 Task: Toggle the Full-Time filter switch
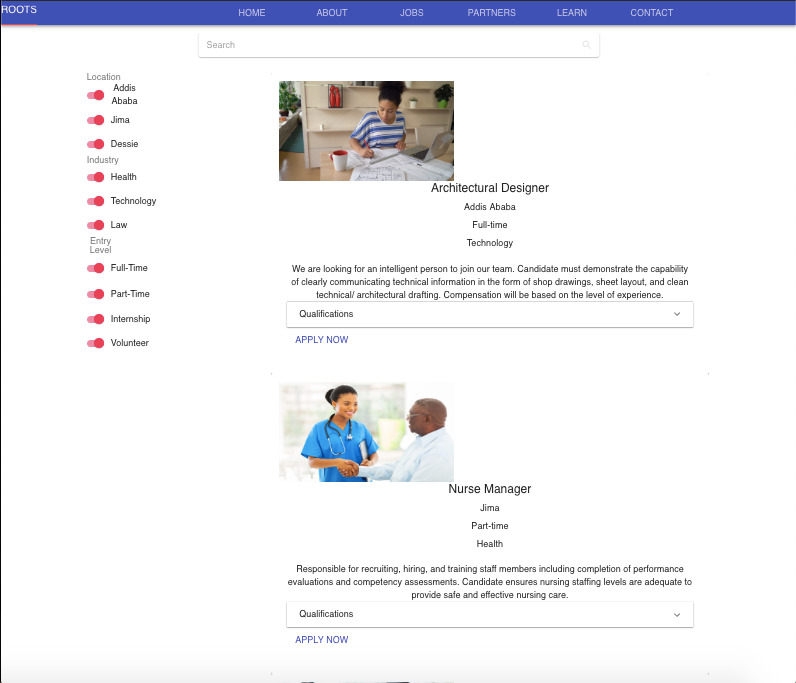[x=95, y=268]
